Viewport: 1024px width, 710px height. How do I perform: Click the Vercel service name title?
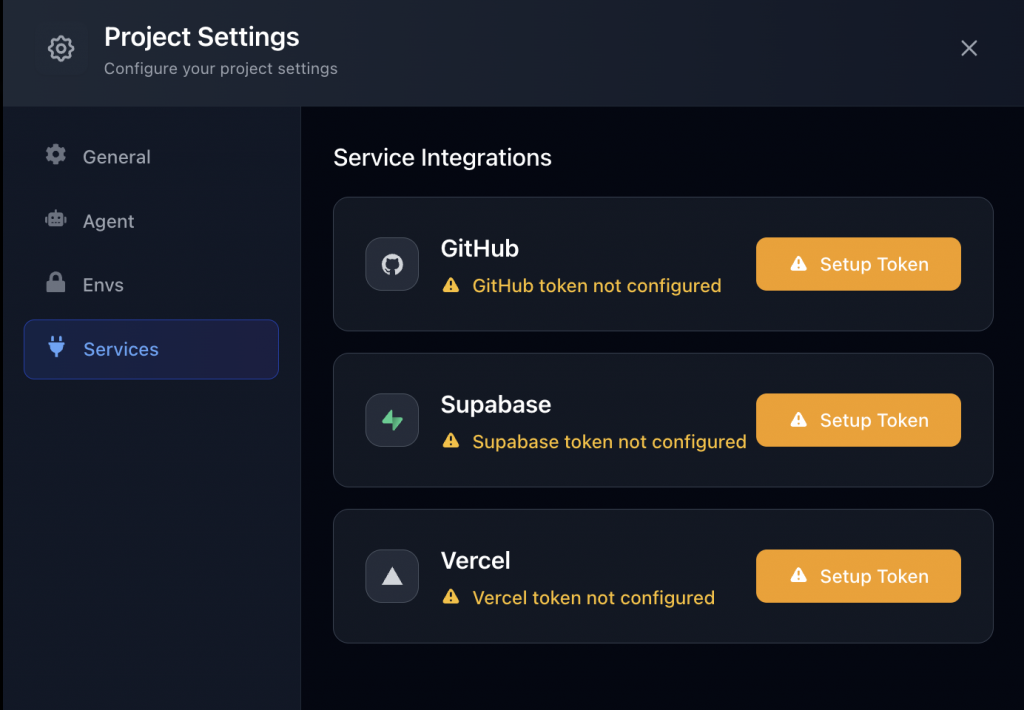475,560
